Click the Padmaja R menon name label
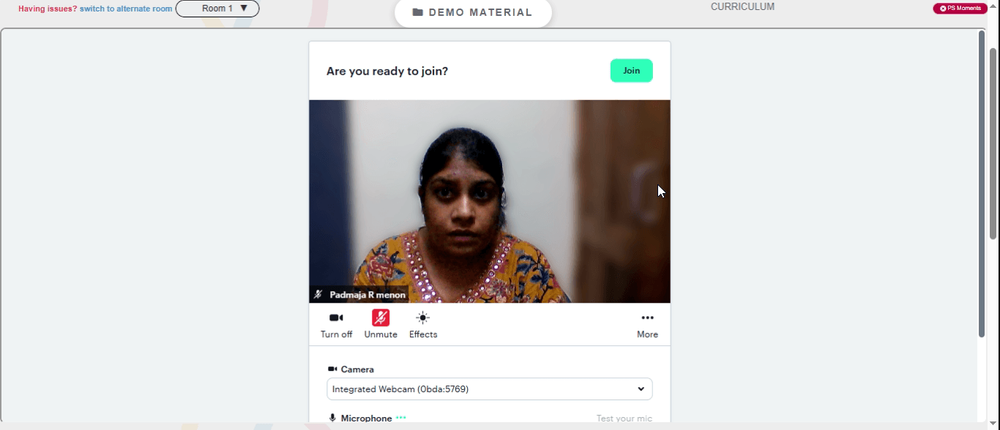The width and height of the screenshot is (1000, 430). tap(367, 295)
